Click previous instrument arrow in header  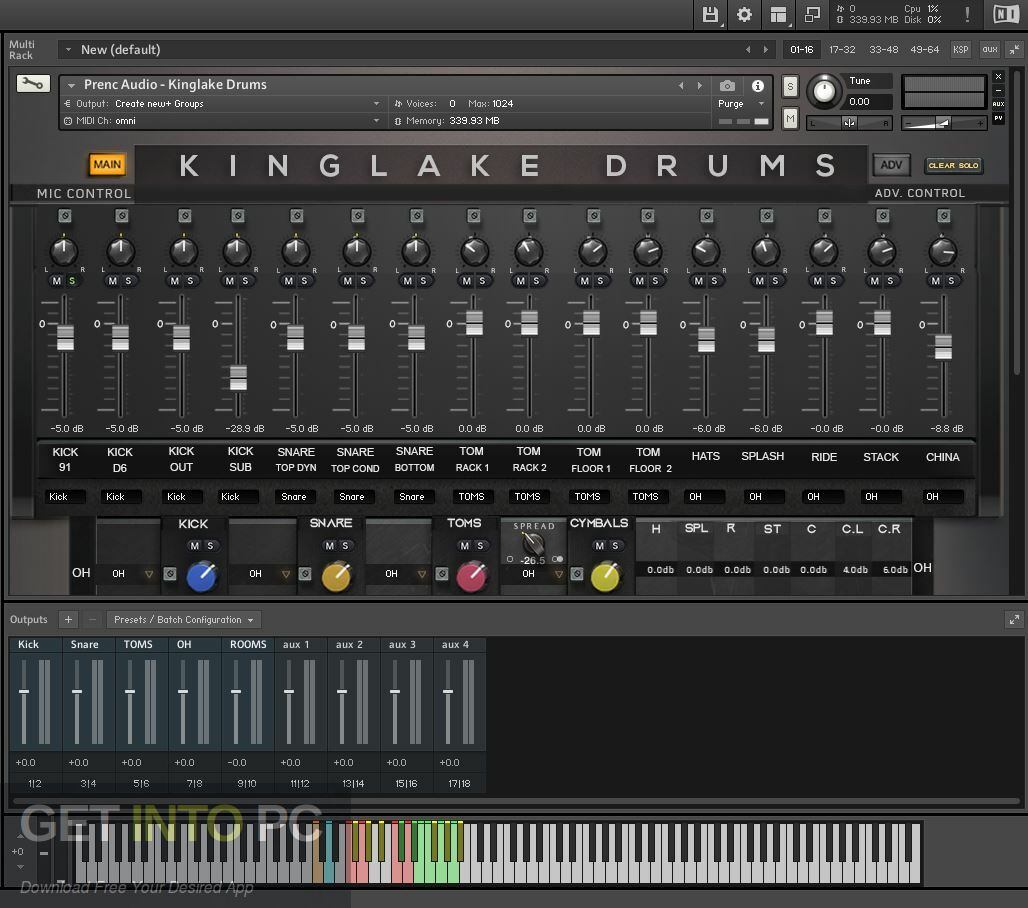tap(681, 85)
